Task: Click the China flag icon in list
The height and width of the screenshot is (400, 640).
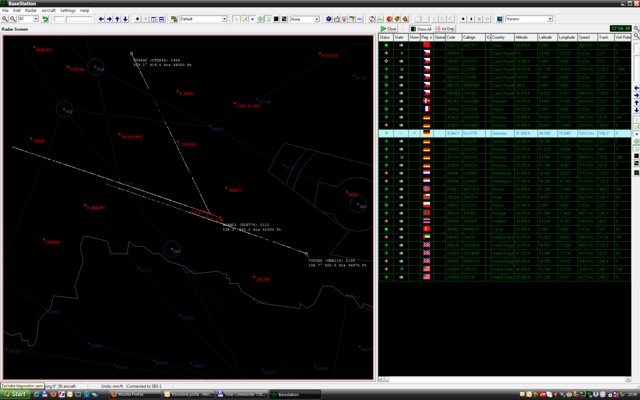Action: (x=427, y=45)
